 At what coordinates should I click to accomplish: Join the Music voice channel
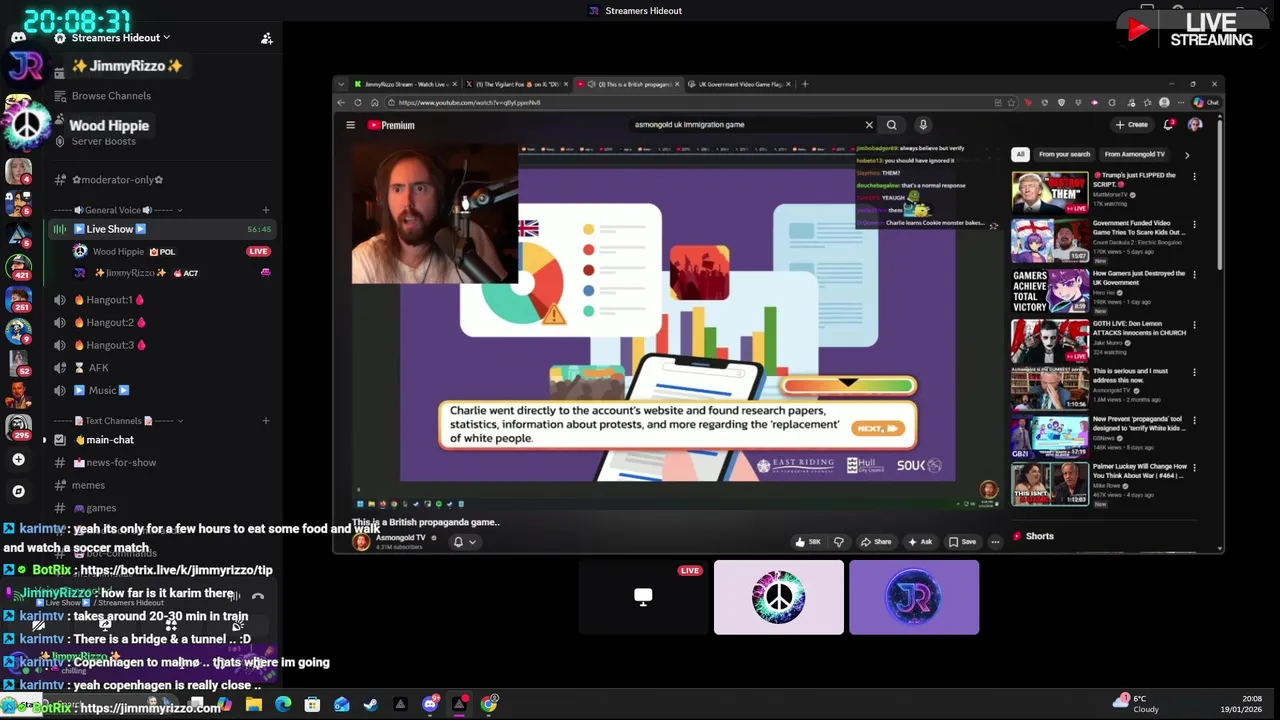tap(108, 390)
